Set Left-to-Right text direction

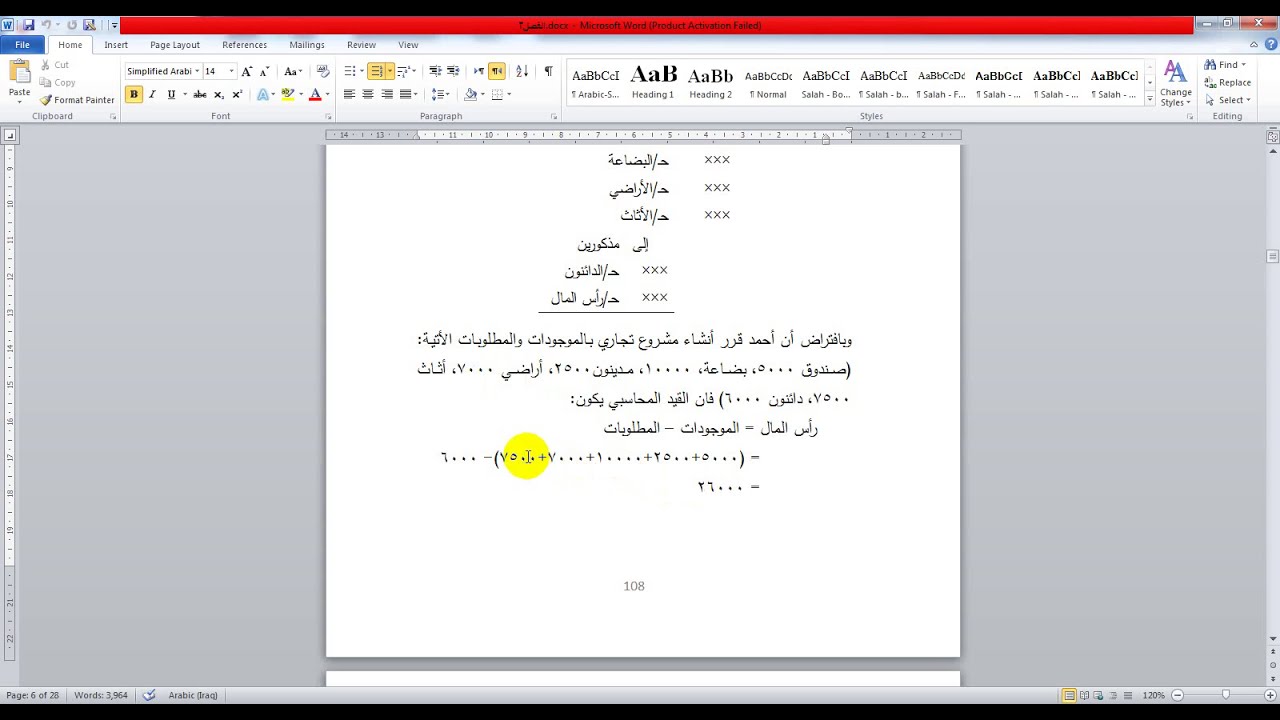coord(479,71)
